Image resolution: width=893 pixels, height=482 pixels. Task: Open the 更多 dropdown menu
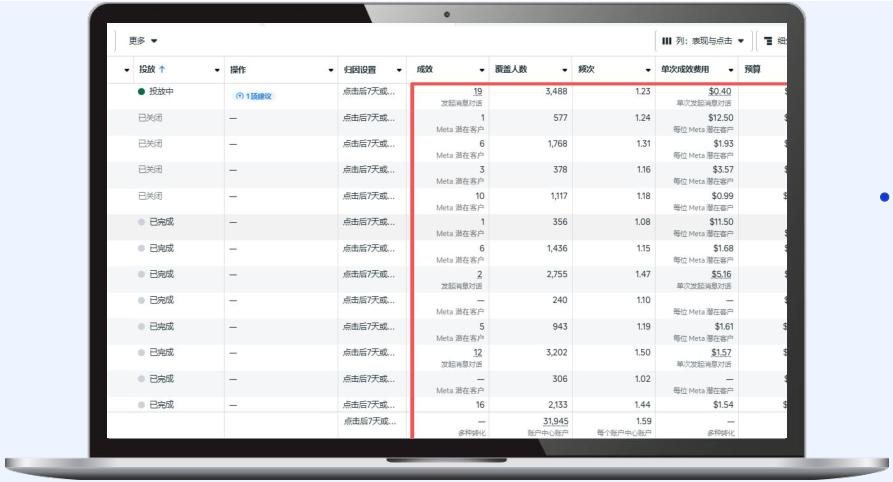click(x=143, y=41)
